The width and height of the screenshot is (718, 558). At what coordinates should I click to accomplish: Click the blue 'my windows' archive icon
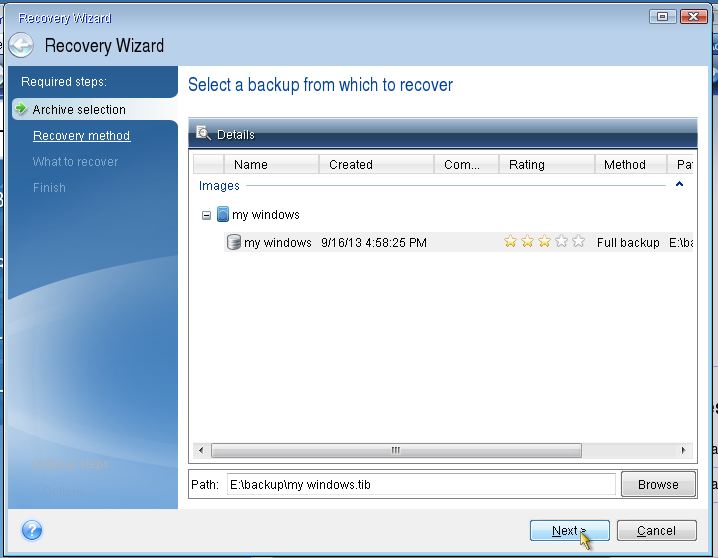click(223, 214)
